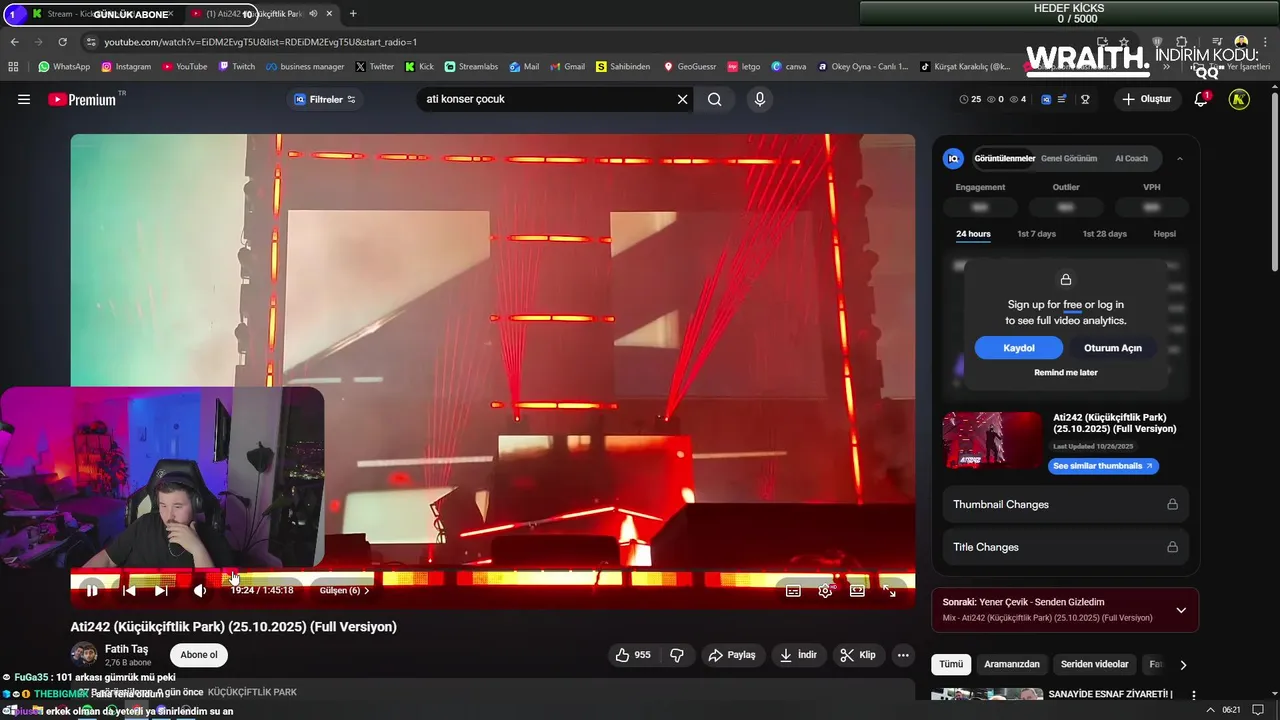Mute the video with the volume icon
1280x720 pixels.
(x=200, y=591)
